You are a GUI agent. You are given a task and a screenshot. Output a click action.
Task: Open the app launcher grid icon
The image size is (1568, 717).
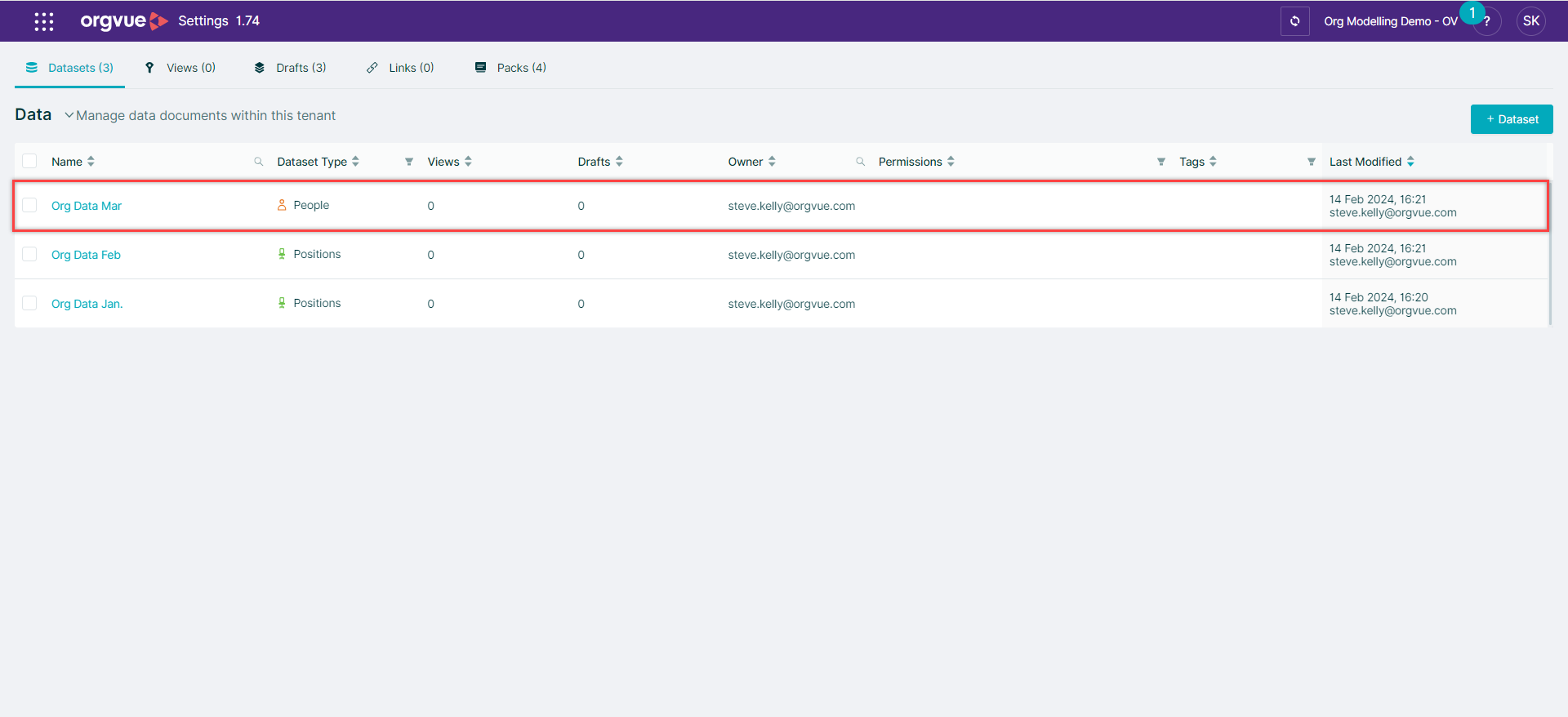44,21
